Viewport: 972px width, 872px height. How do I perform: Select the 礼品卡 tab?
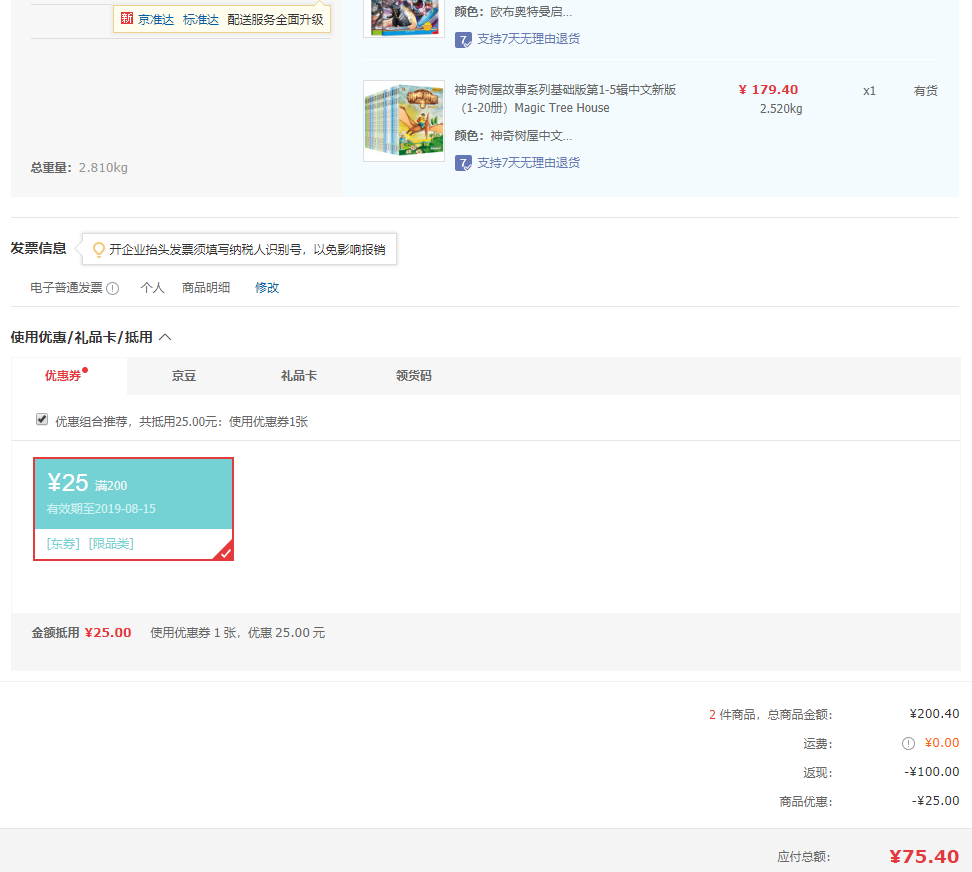point(299,376)
